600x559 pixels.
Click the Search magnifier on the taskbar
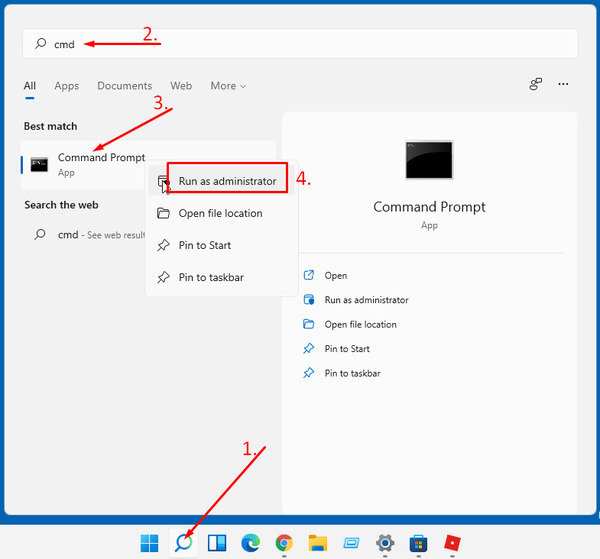[183, 543]
